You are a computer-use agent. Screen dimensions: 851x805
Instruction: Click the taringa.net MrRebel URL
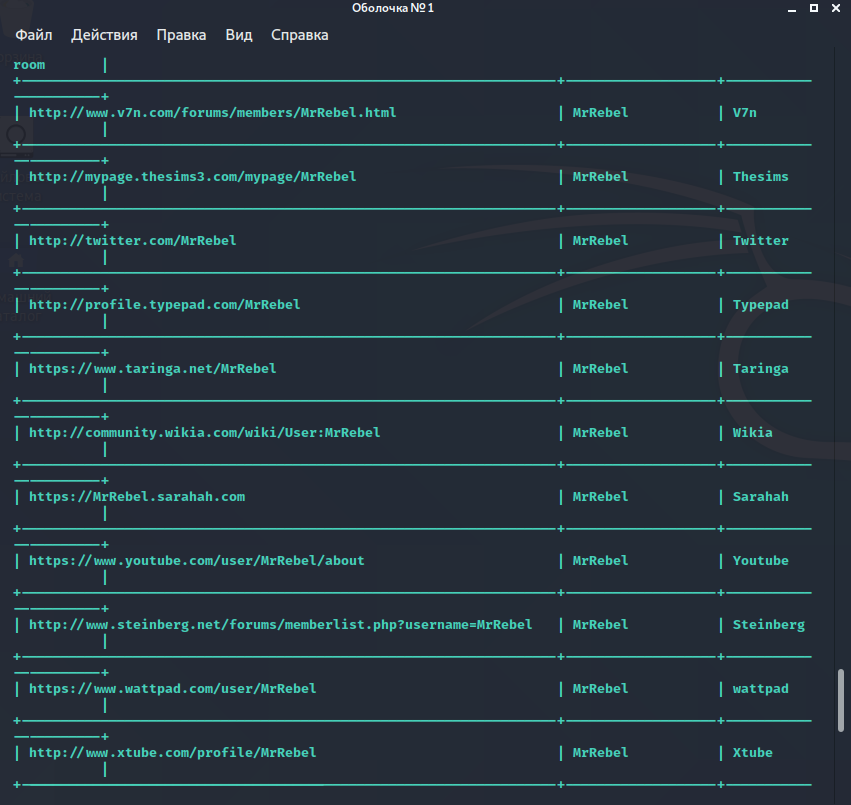coord(152,369)
